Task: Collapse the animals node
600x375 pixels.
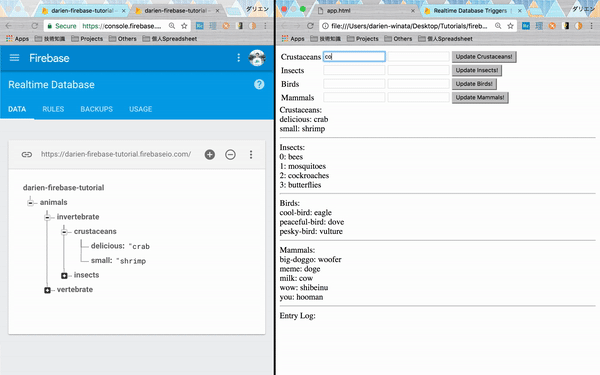Action: pyautogui.click(x=30, y=202)
